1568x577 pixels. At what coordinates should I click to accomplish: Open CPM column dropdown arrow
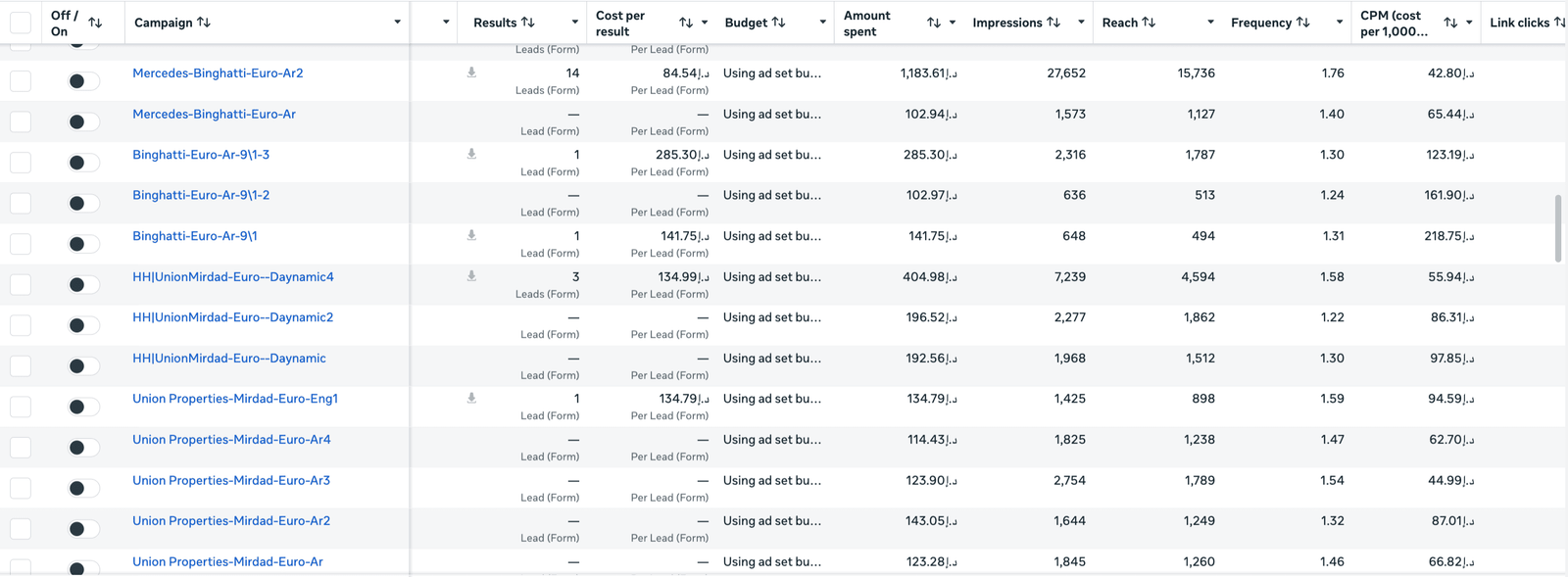pyautogui.click(x=1469, y=22)
